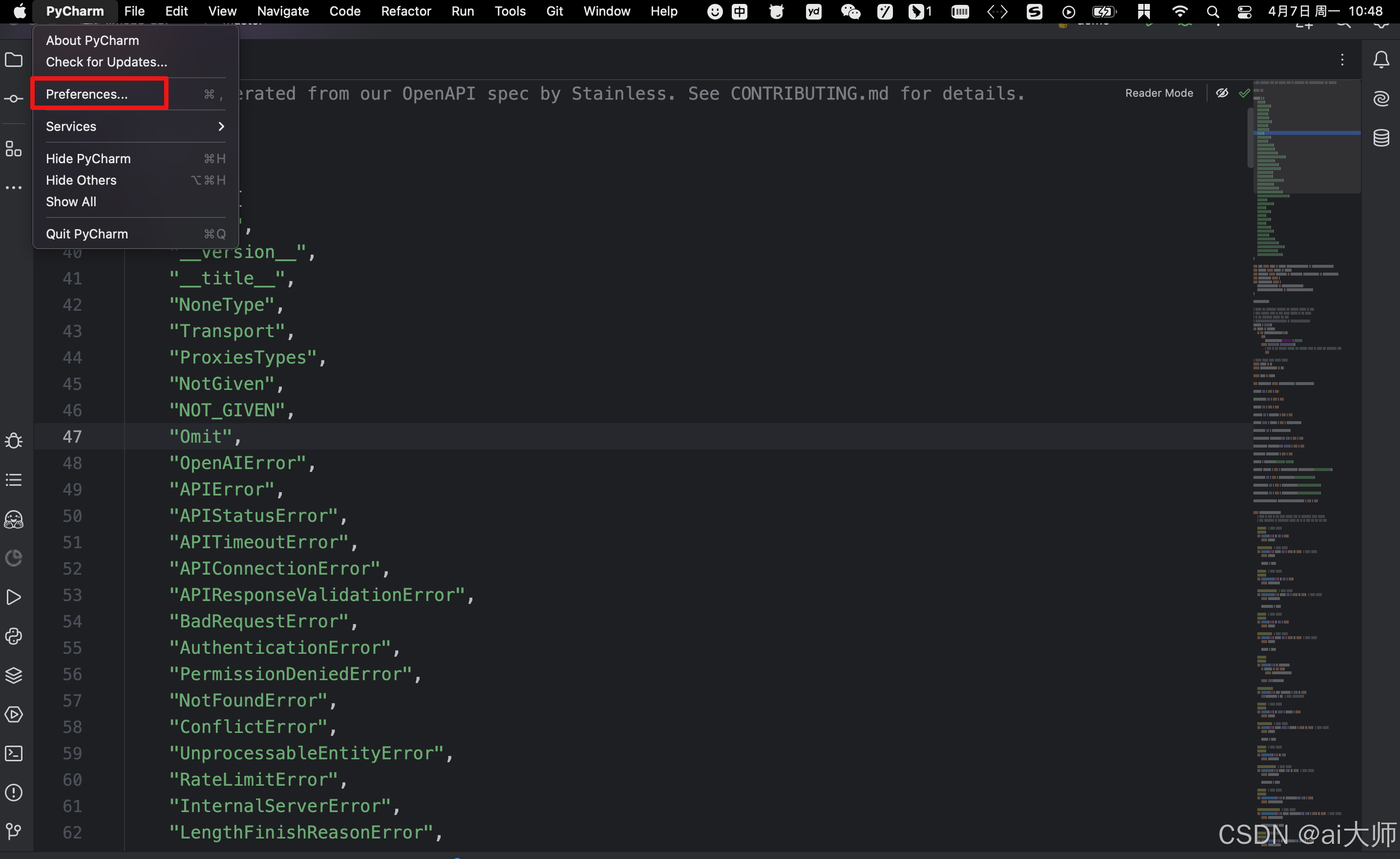
Task: Select Preferences... menu entry
Action: pyautogui.click(x=87, y=94)
